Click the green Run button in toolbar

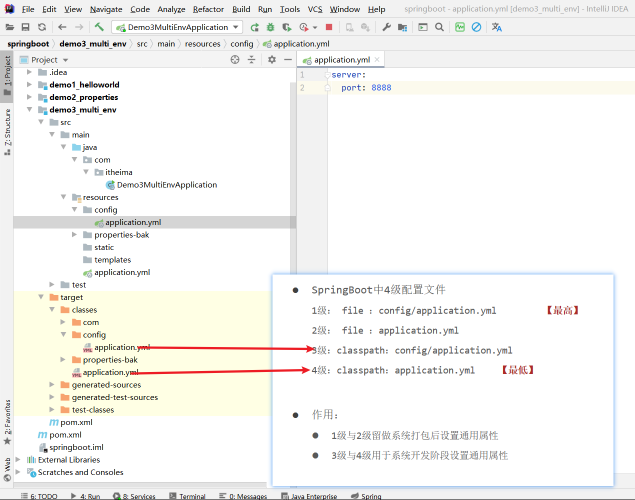pos(255,27)
